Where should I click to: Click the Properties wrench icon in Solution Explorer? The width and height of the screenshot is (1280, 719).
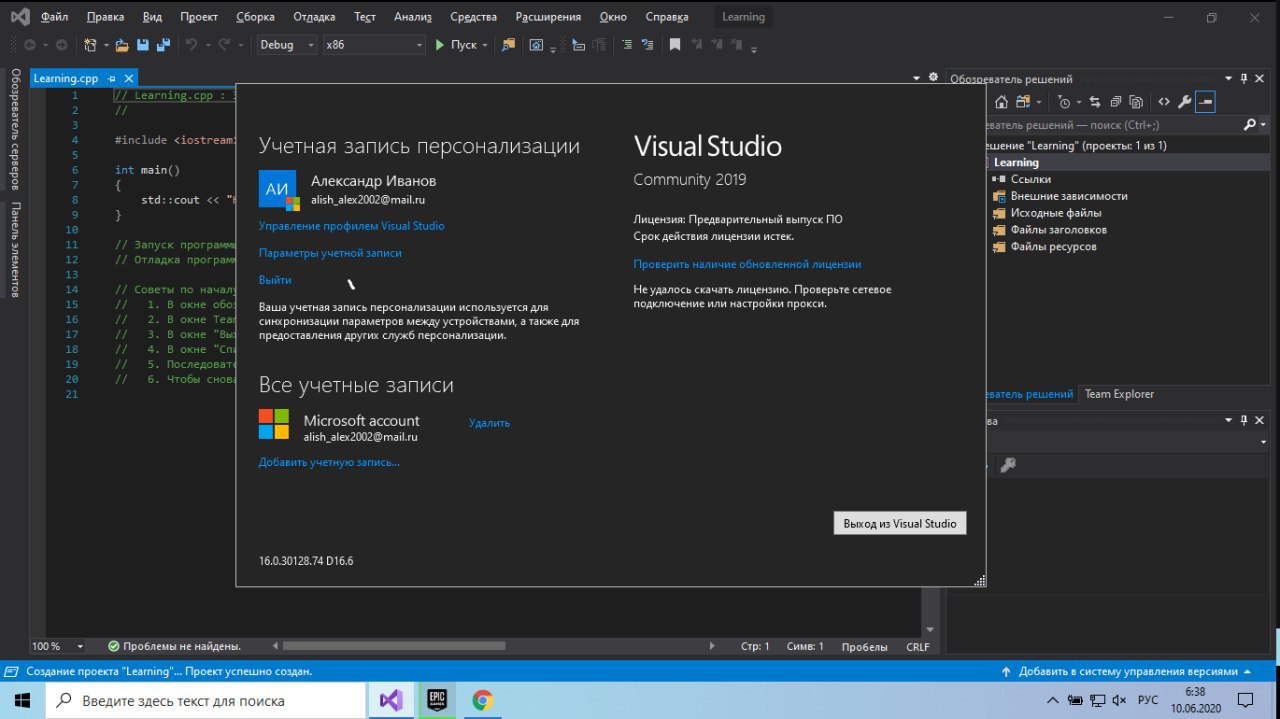[x=1185, y=102]
